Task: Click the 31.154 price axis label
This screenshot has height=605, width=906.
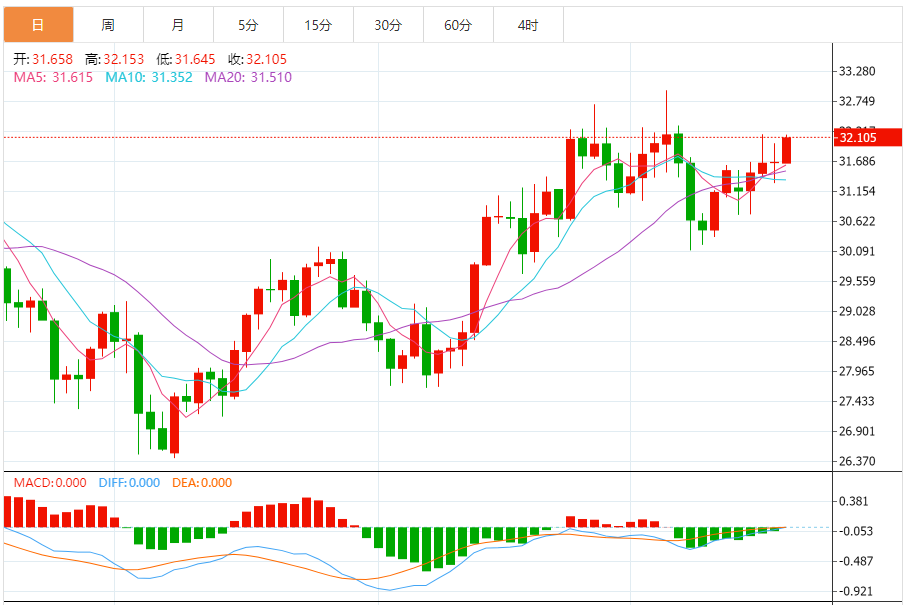Action: point(857,192)
